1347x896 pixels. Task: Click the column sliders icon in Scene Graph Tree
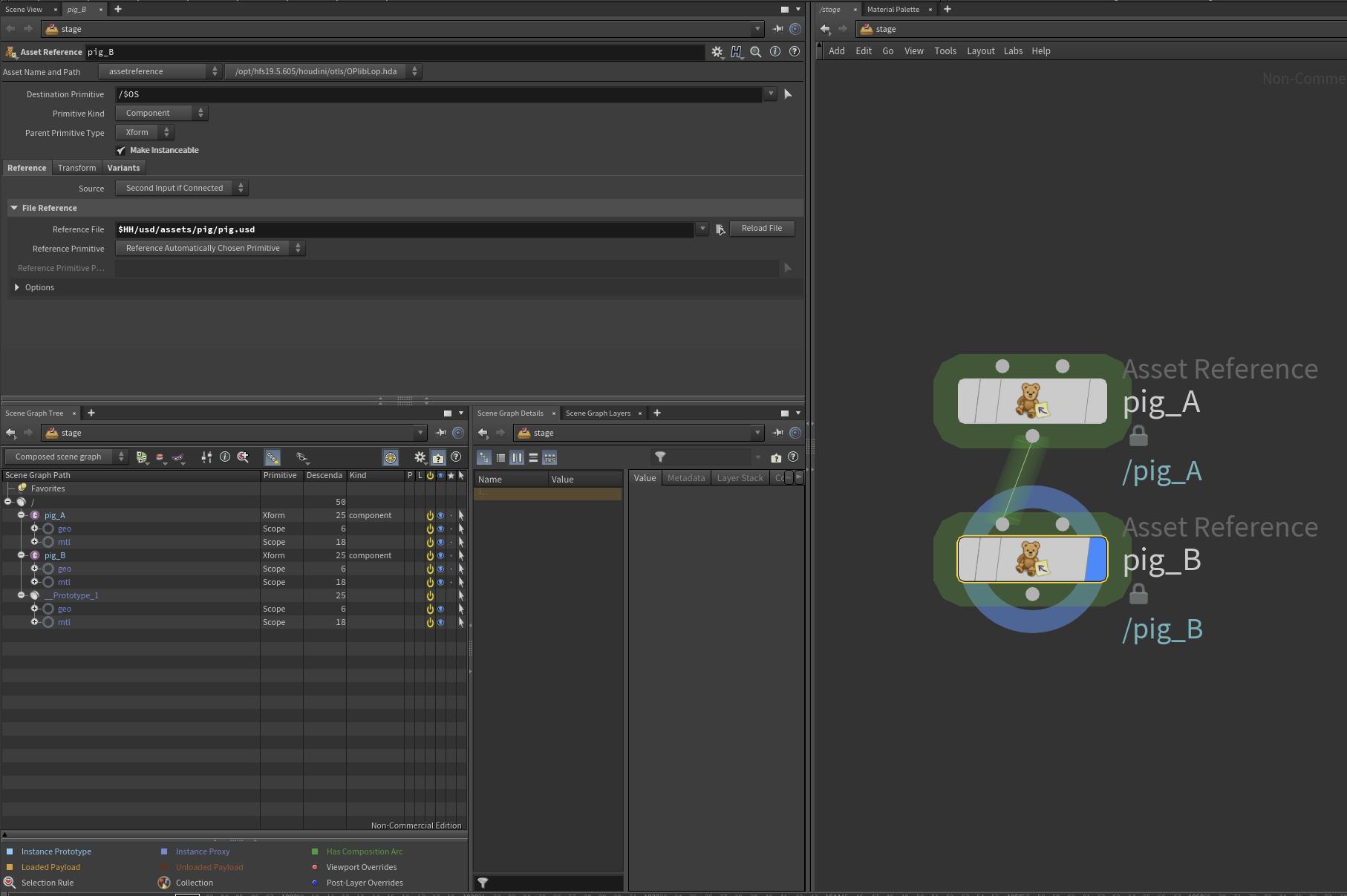coord(206,457)
